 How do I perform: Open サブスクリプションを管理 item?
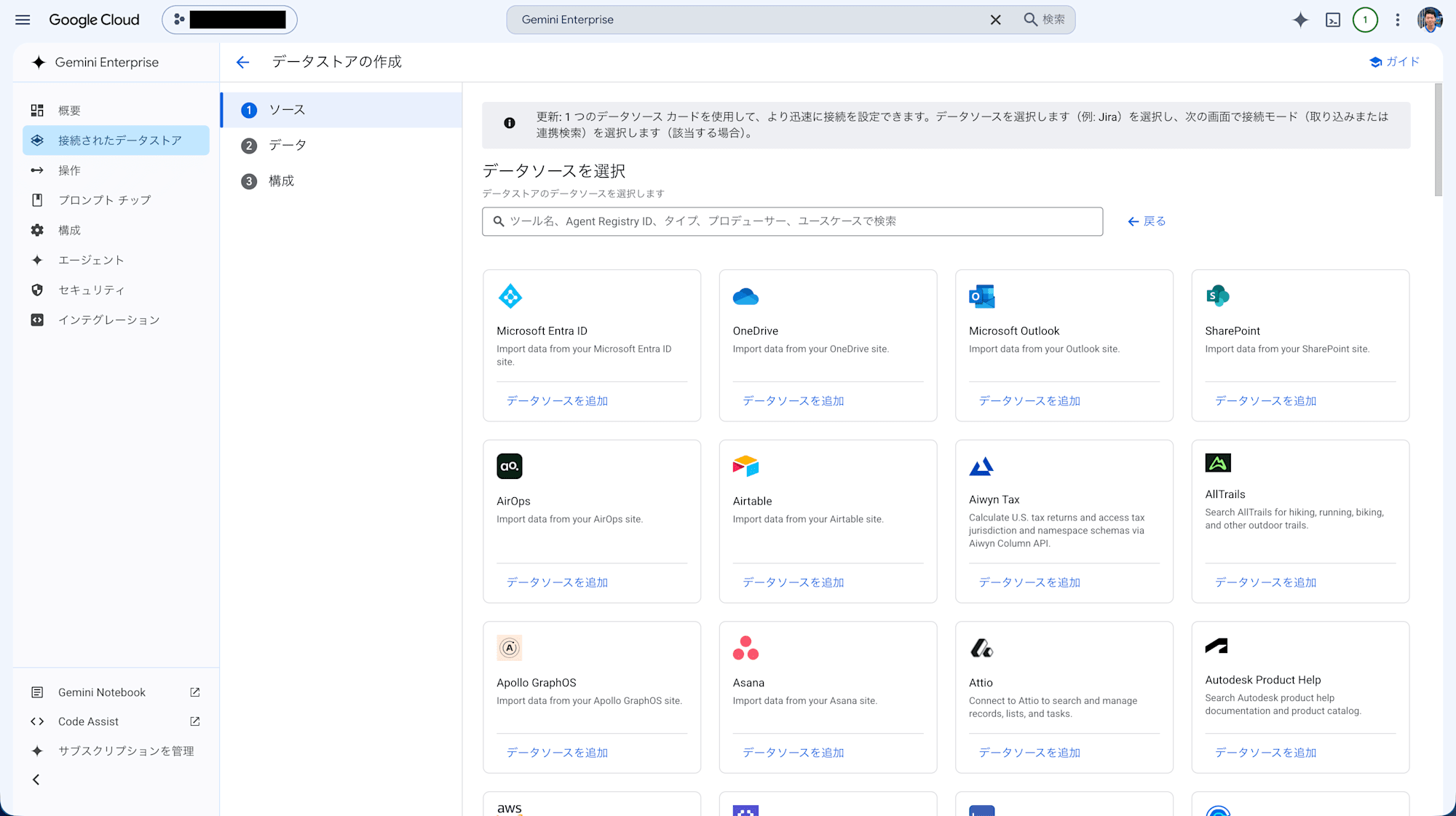(116, 750)
